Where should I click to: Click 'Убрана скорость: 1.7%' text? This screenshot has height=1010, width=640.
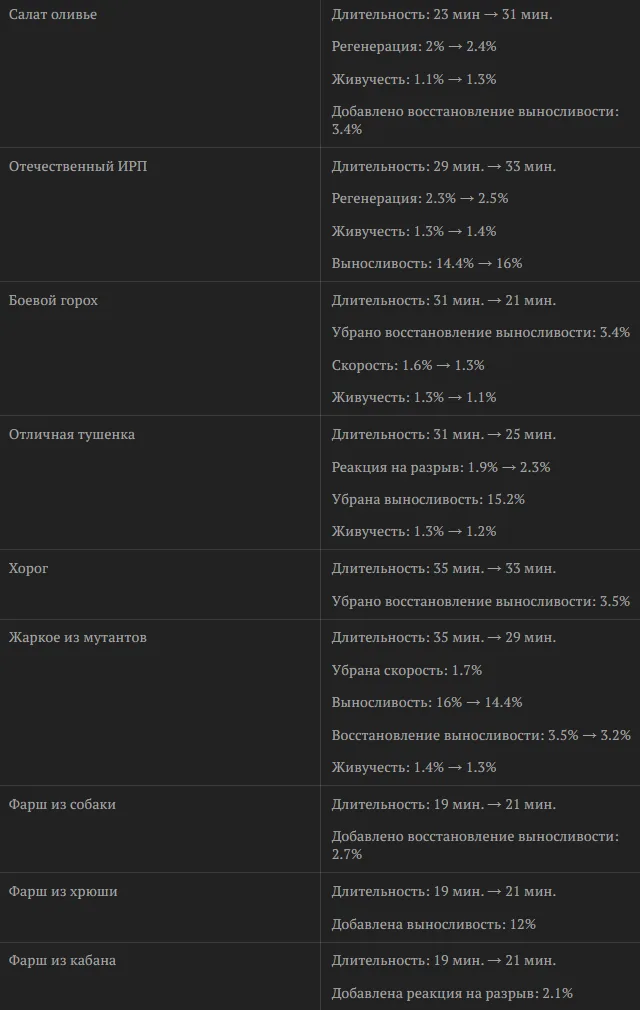[x=407, y=671]
